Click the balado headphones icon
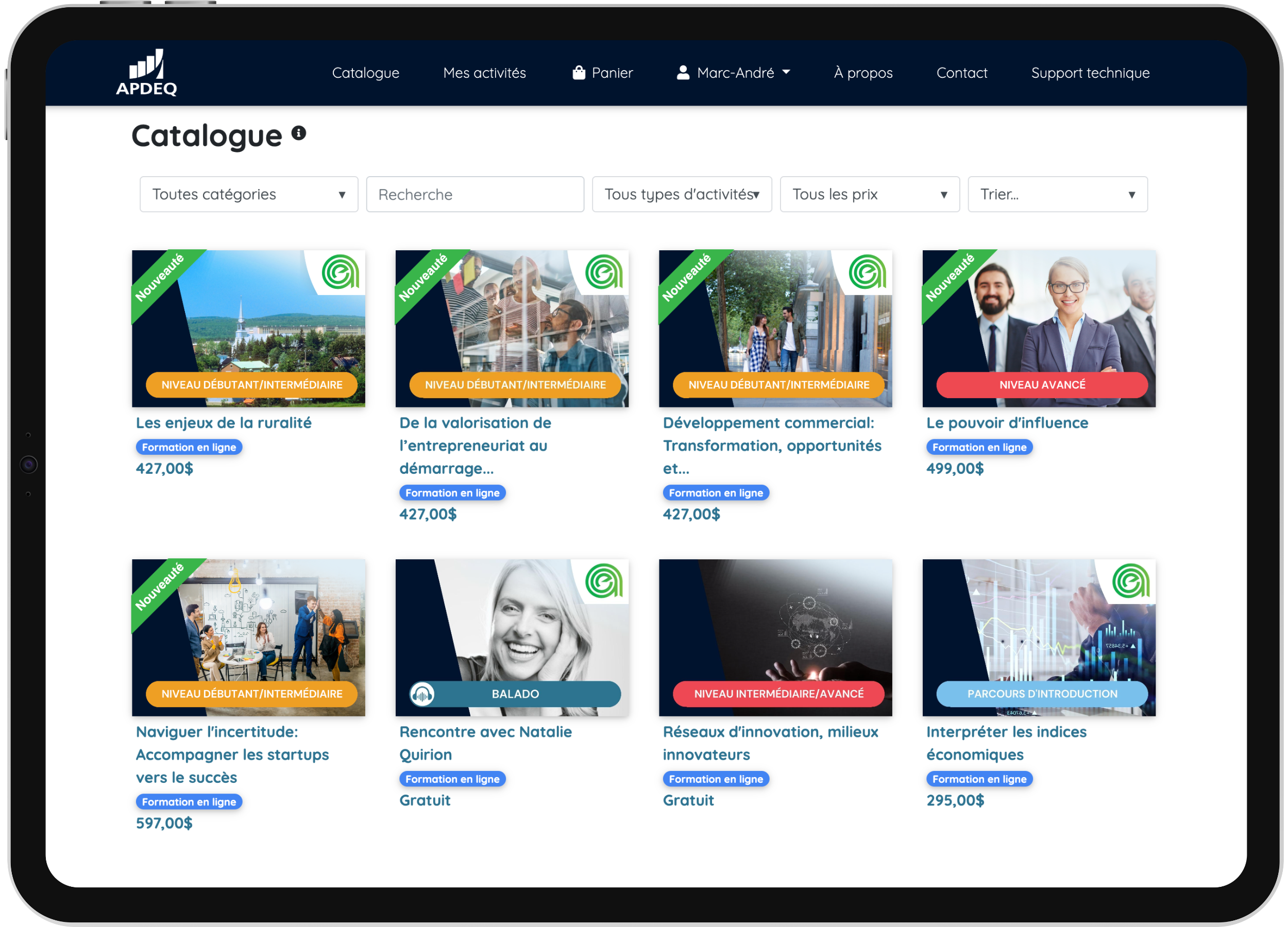1288x927 pixels. pyautogui.click(x=422, y=694)
